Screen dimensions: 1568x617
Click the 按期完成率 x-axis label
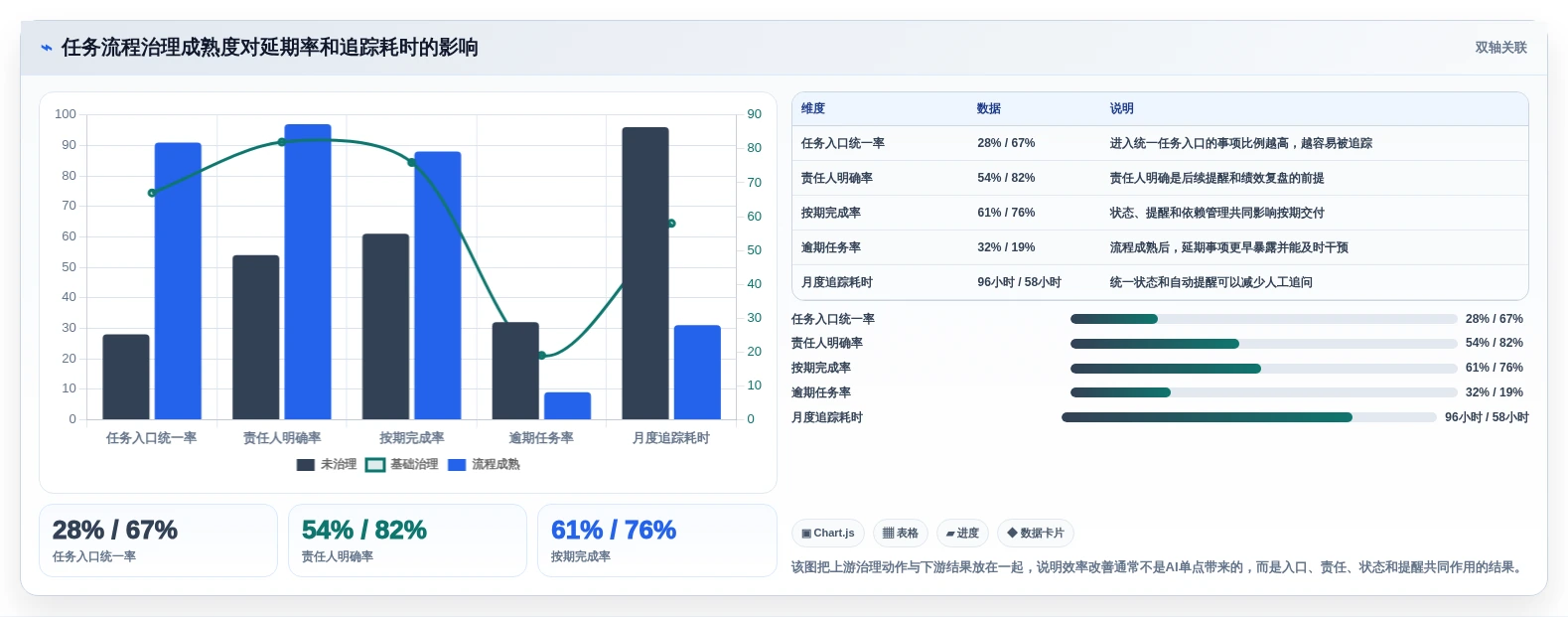click(x=411, y=438)
